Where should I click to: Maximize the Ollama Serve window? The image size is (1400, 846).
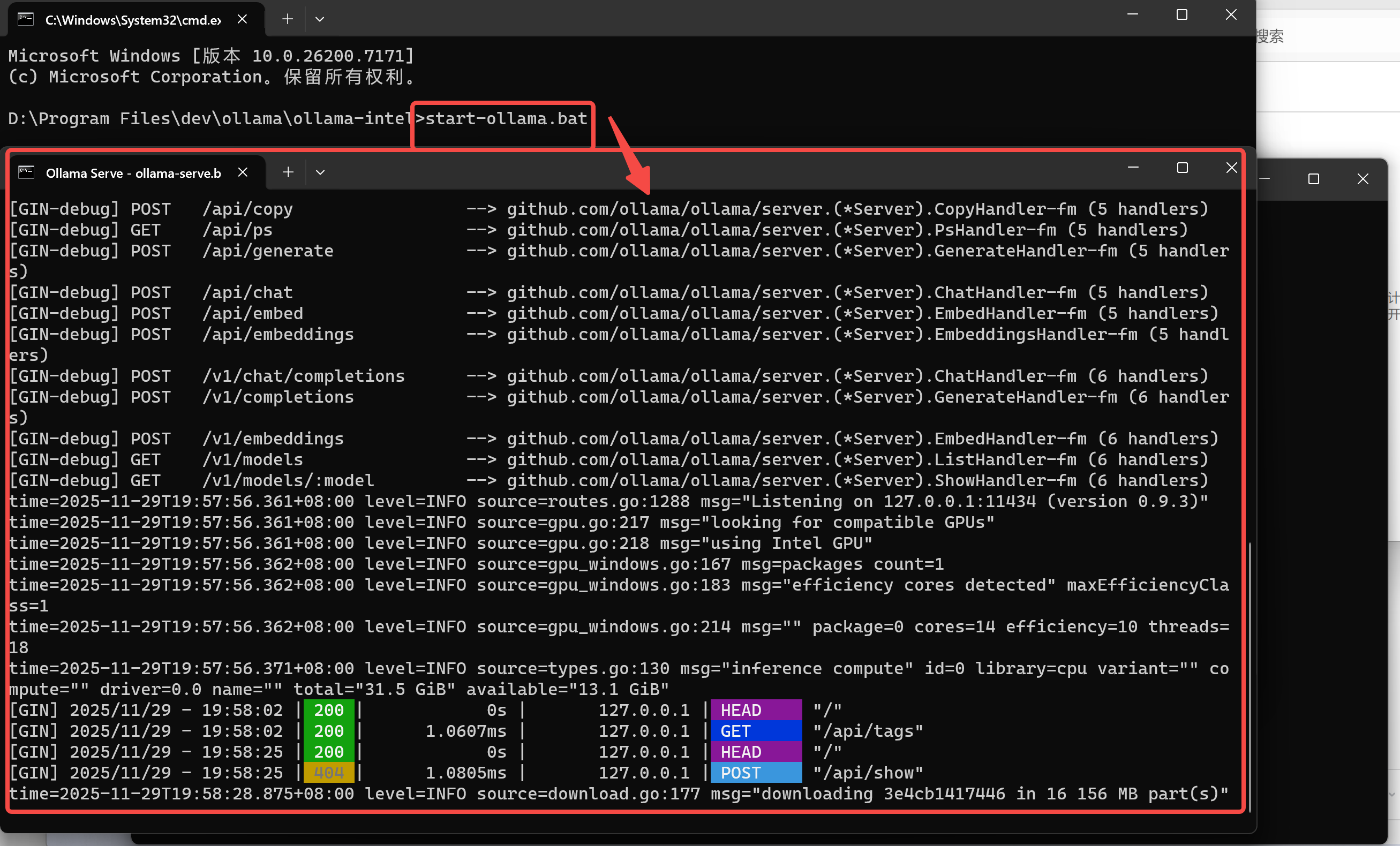(1182, 168)
